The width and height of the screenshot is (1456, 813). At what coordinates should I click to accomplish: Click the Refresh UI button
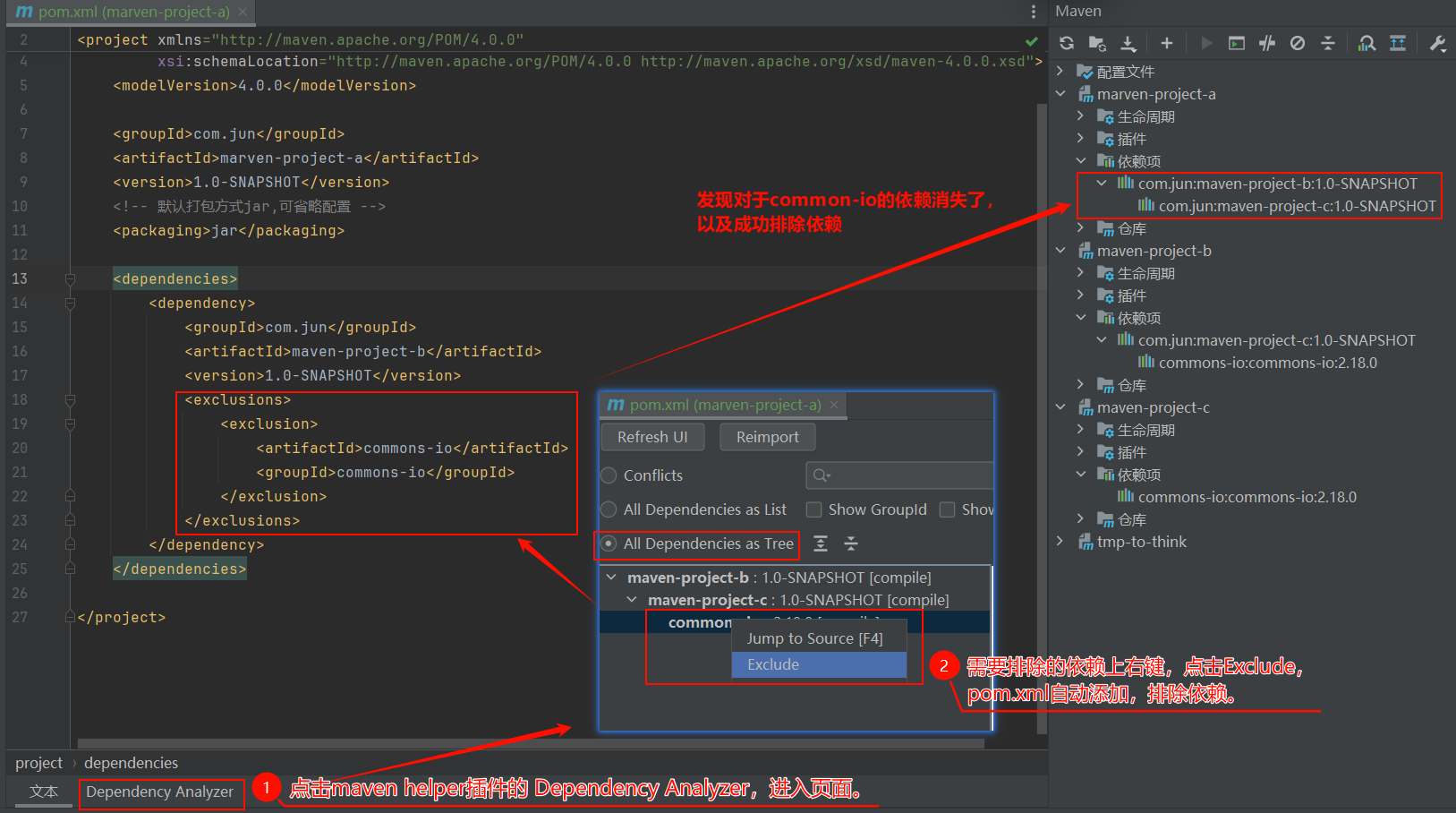pos(652,437)
